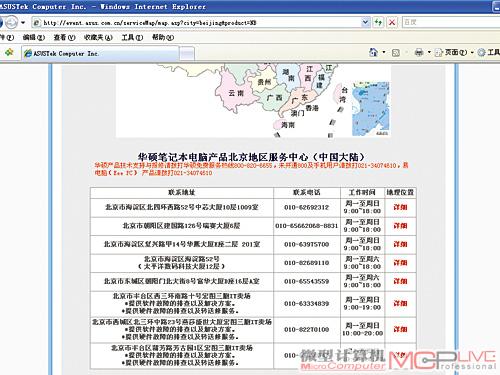Select the ASUSTek Computer Inc. tab

click(100, 53)
